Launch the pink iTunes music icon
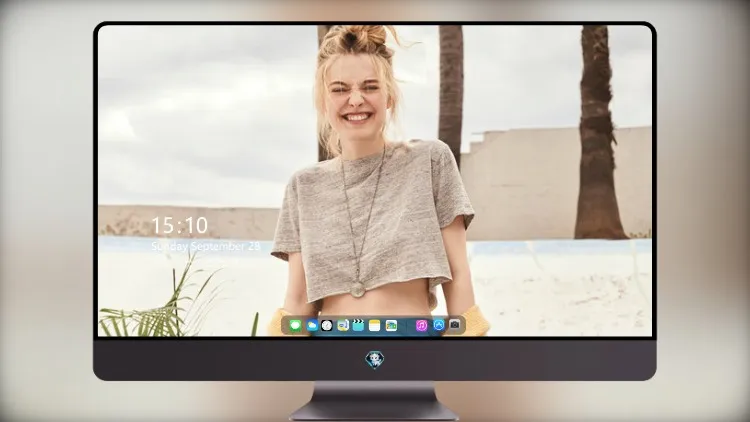Image resolution: width=750 pixels, height=422 pixels. coord(421,326)
